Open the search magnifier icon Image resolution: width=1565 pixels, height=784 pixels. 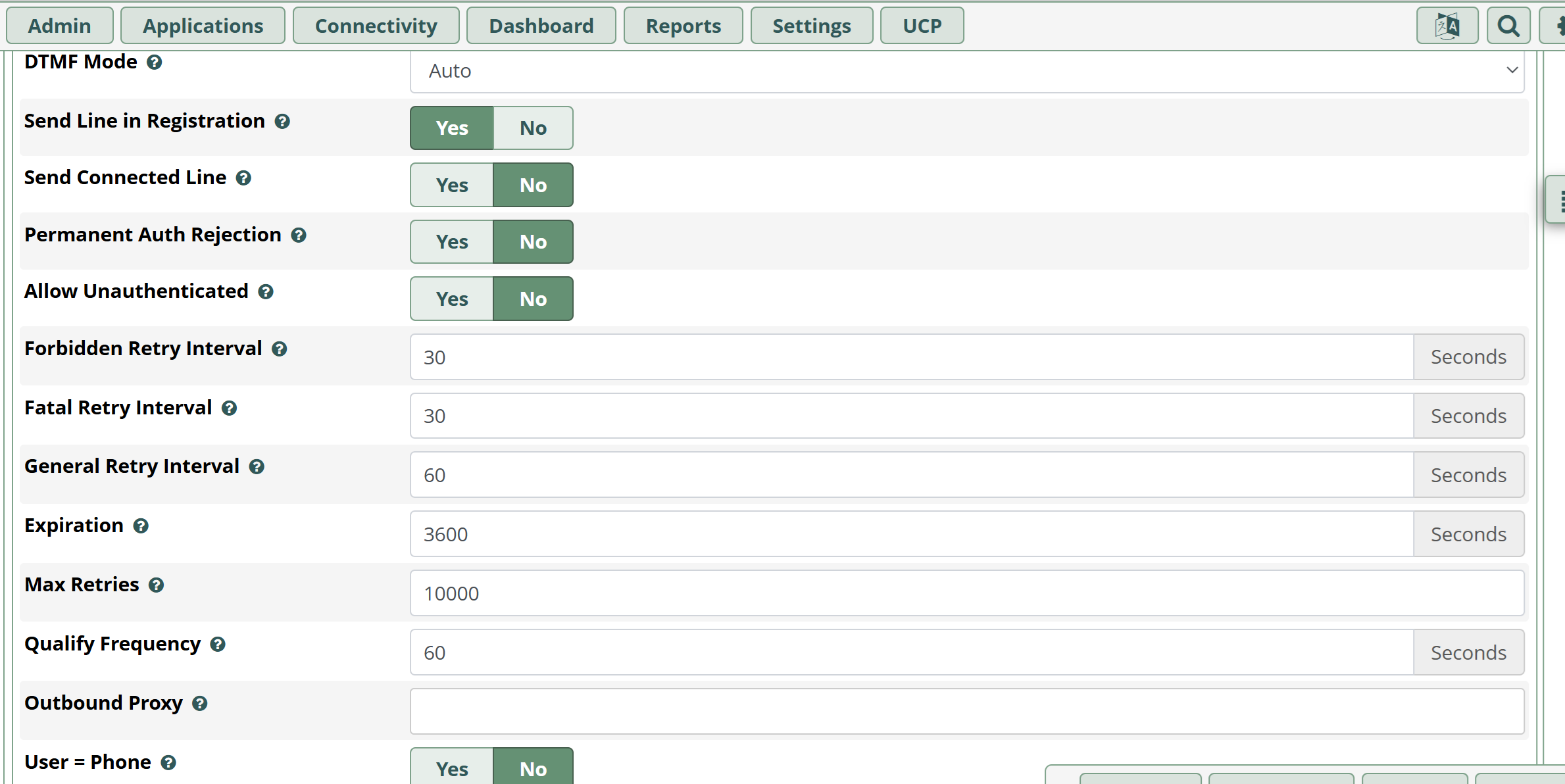tap(1508, 26)
